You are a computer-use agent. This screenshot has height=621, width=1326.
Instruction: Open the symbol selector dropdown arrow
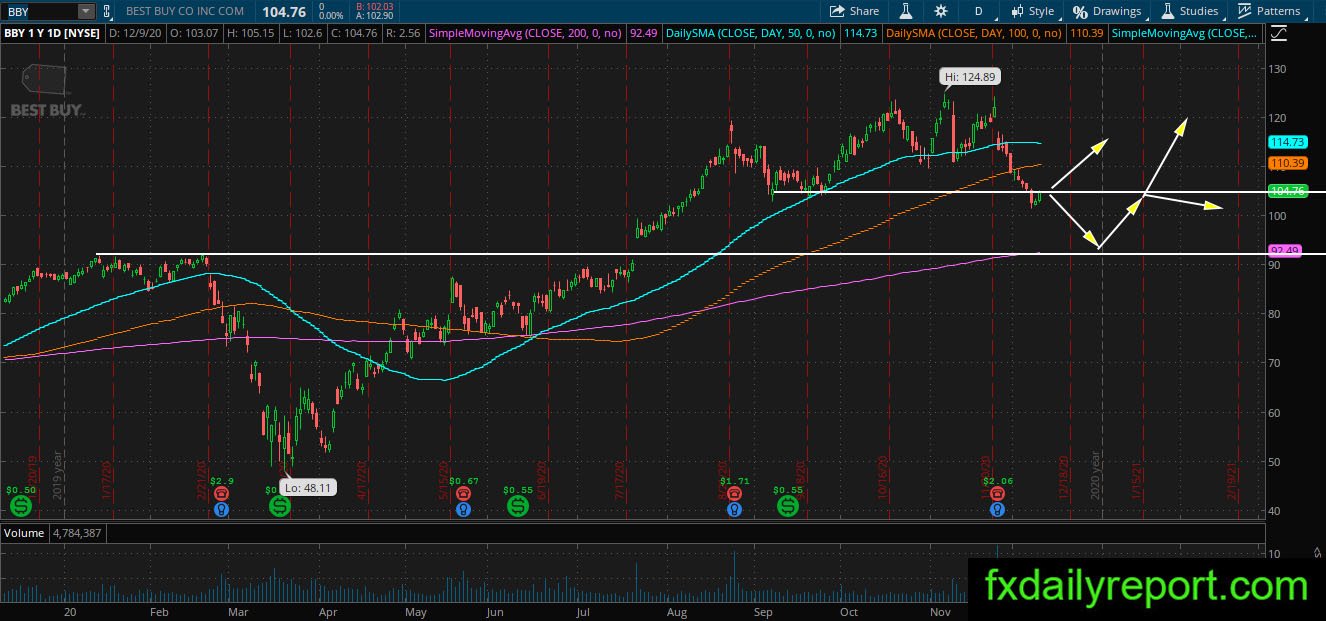[86, 11]
